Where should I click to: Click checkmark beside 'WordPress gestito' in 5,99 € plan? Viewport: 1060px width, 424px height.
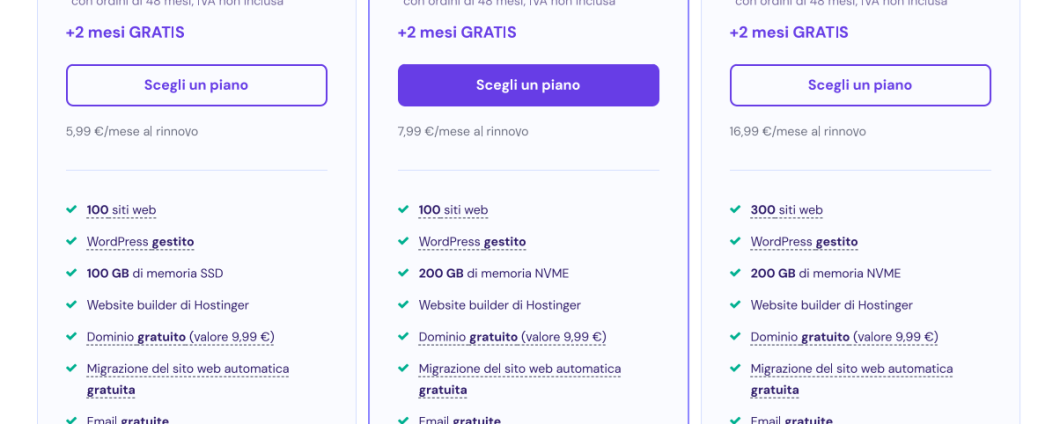tap(71, 241)
